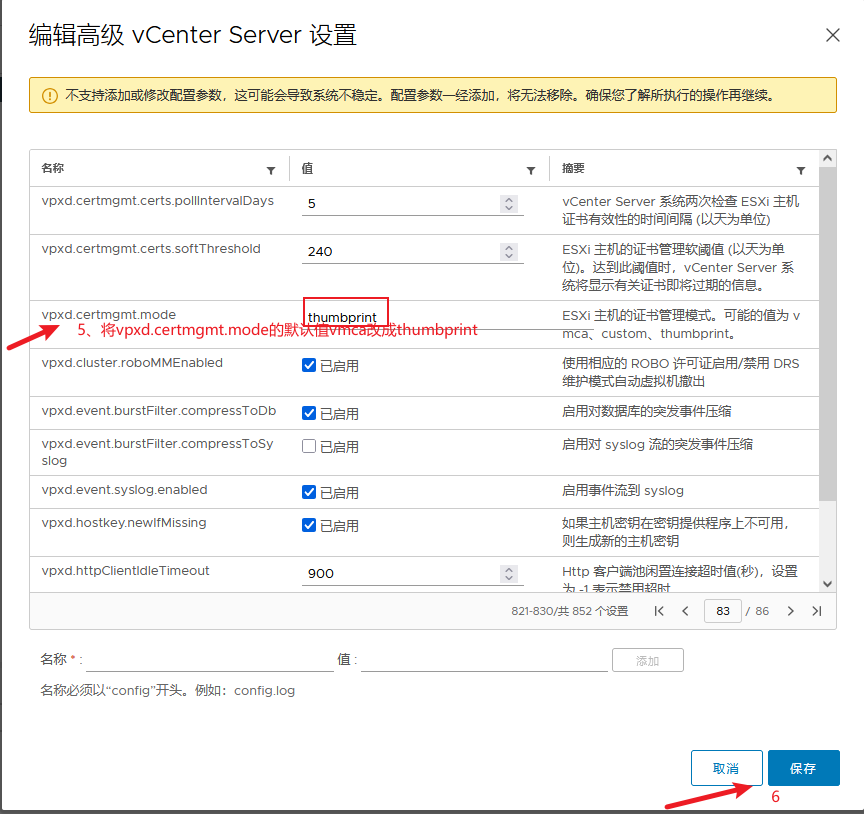Select vpxd.httpClientIdleTimeout name cell

pyautogui.click(x=126, y=571)
